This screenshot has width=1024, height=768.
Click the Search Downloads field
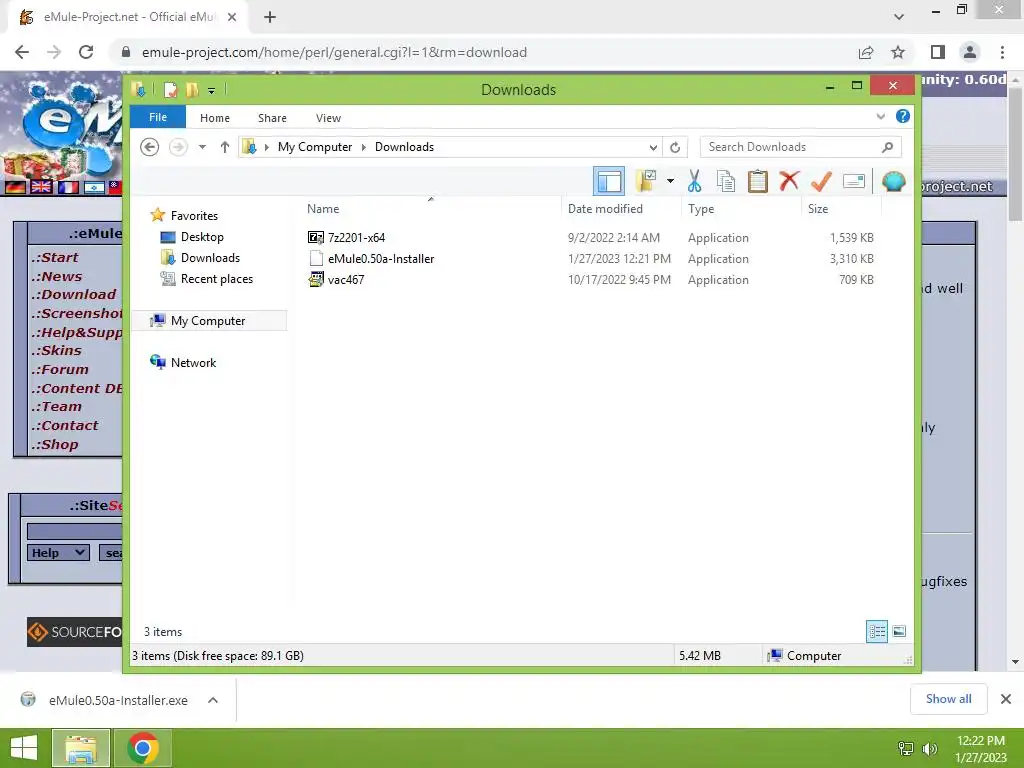pyautogui.click(x=801, y=147)
